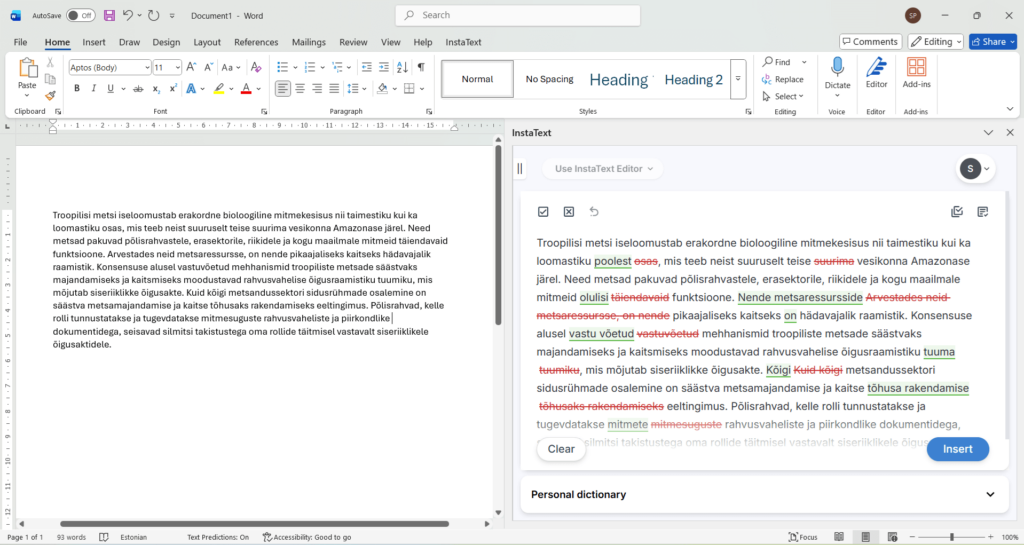
Task: Click the Clear button in InstaText
Action: pyautogui.click(x=561, y=449)
